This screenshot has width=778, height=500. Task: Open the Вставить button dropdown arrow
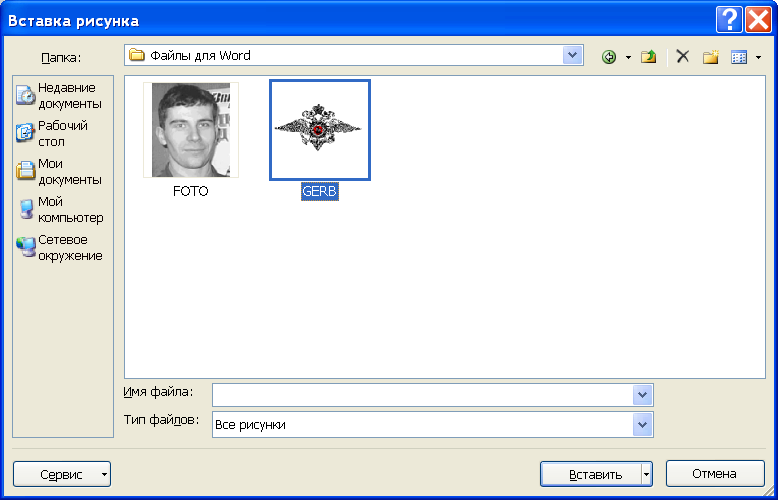[647, 474]
